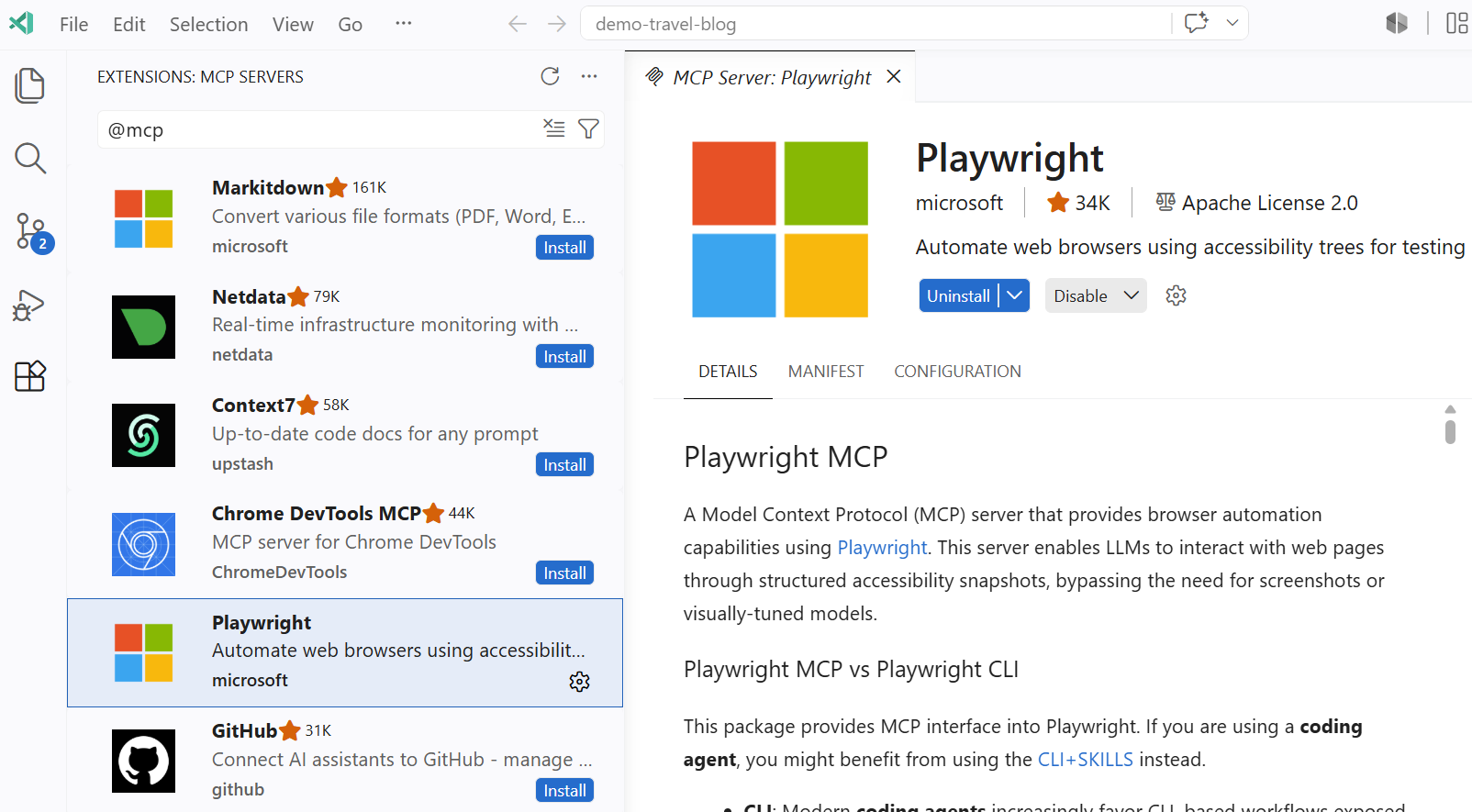Clear the extensions search results
1472x812 pixels.
554,128
